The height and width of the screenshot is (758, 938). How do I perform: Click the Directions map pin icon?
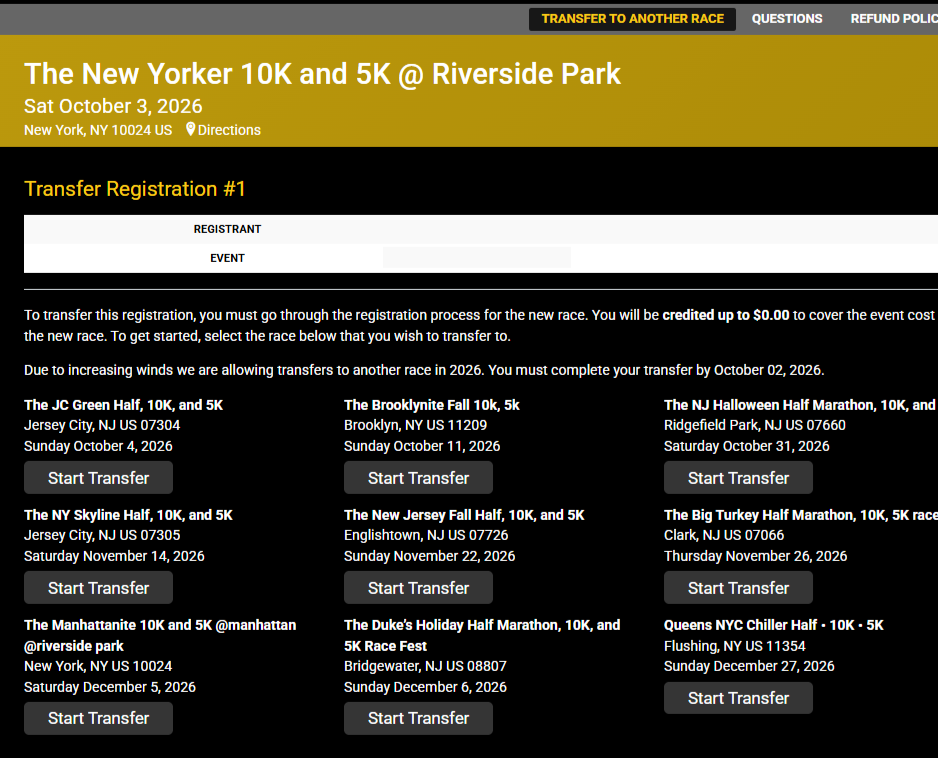point(190,129)
